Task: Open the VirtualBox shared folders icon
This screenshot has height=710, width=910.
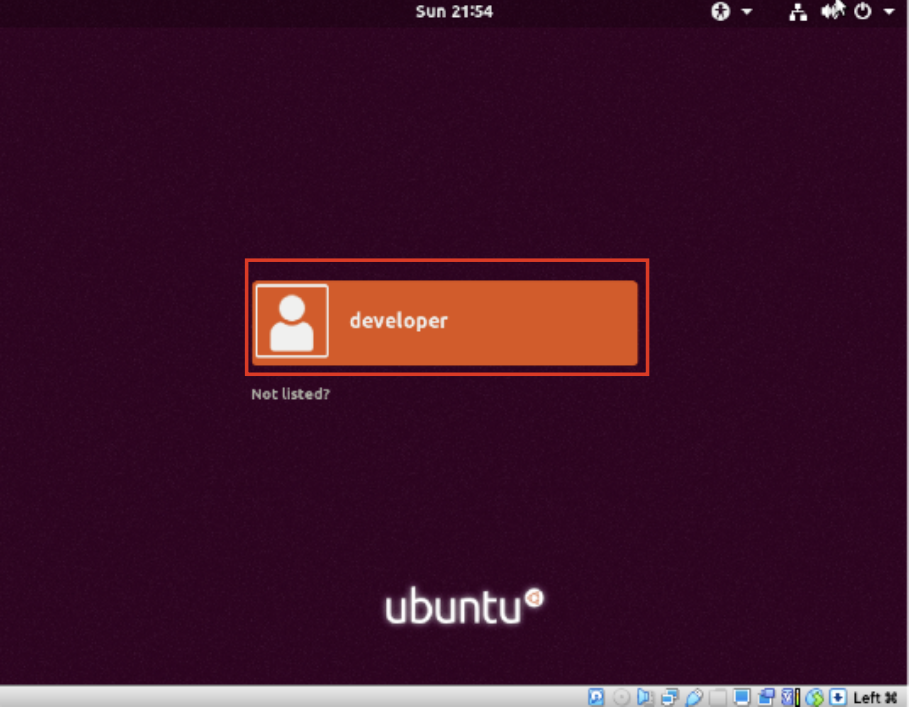Action: [718, 698]
